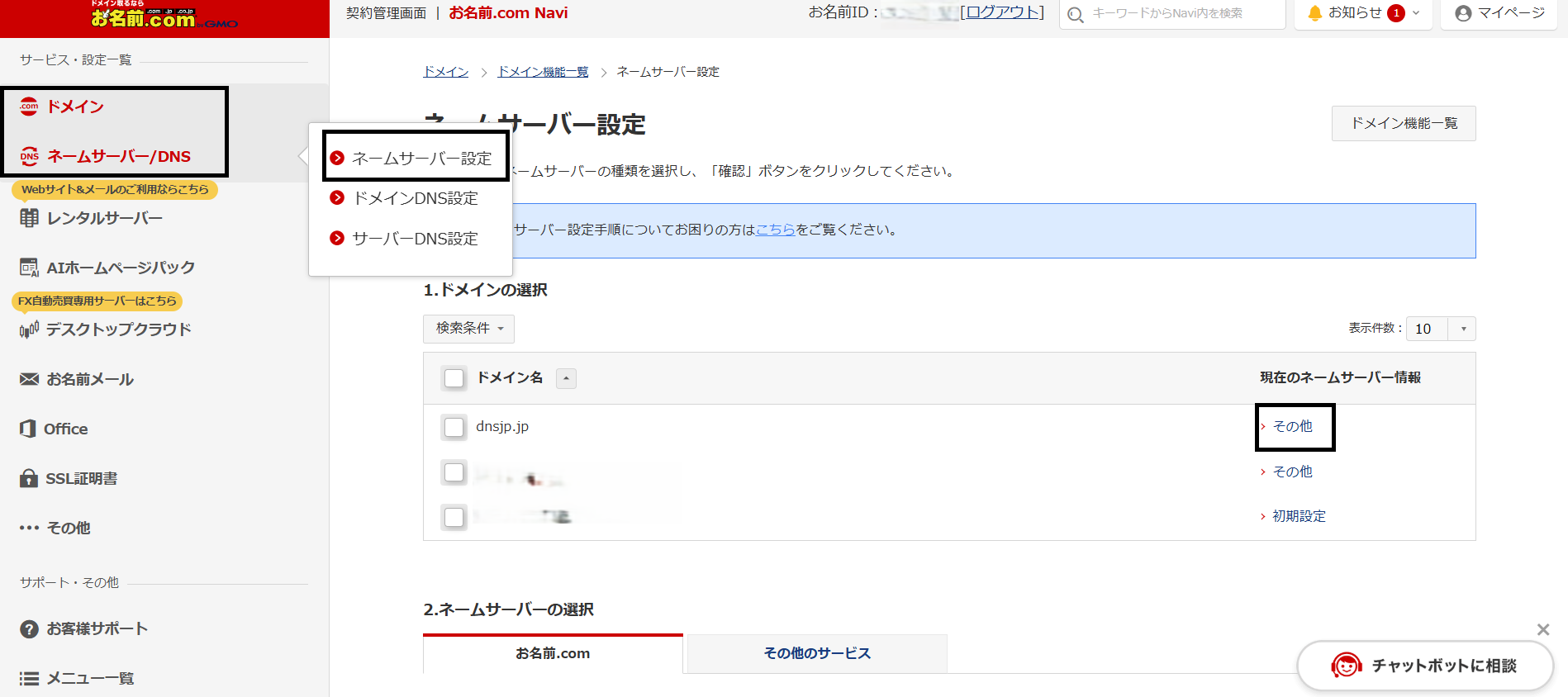Check the second domain row checkbox
The height and width of the screenshot is (697, 1568).
[x=454, y=472]
